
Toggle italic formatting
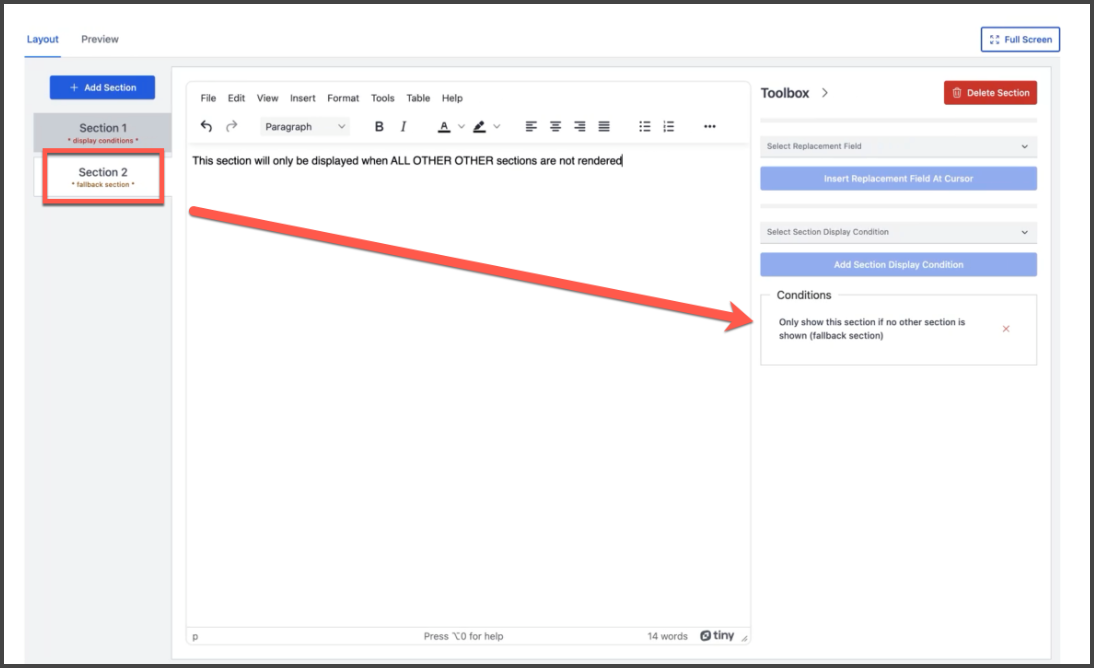[403, 127]
